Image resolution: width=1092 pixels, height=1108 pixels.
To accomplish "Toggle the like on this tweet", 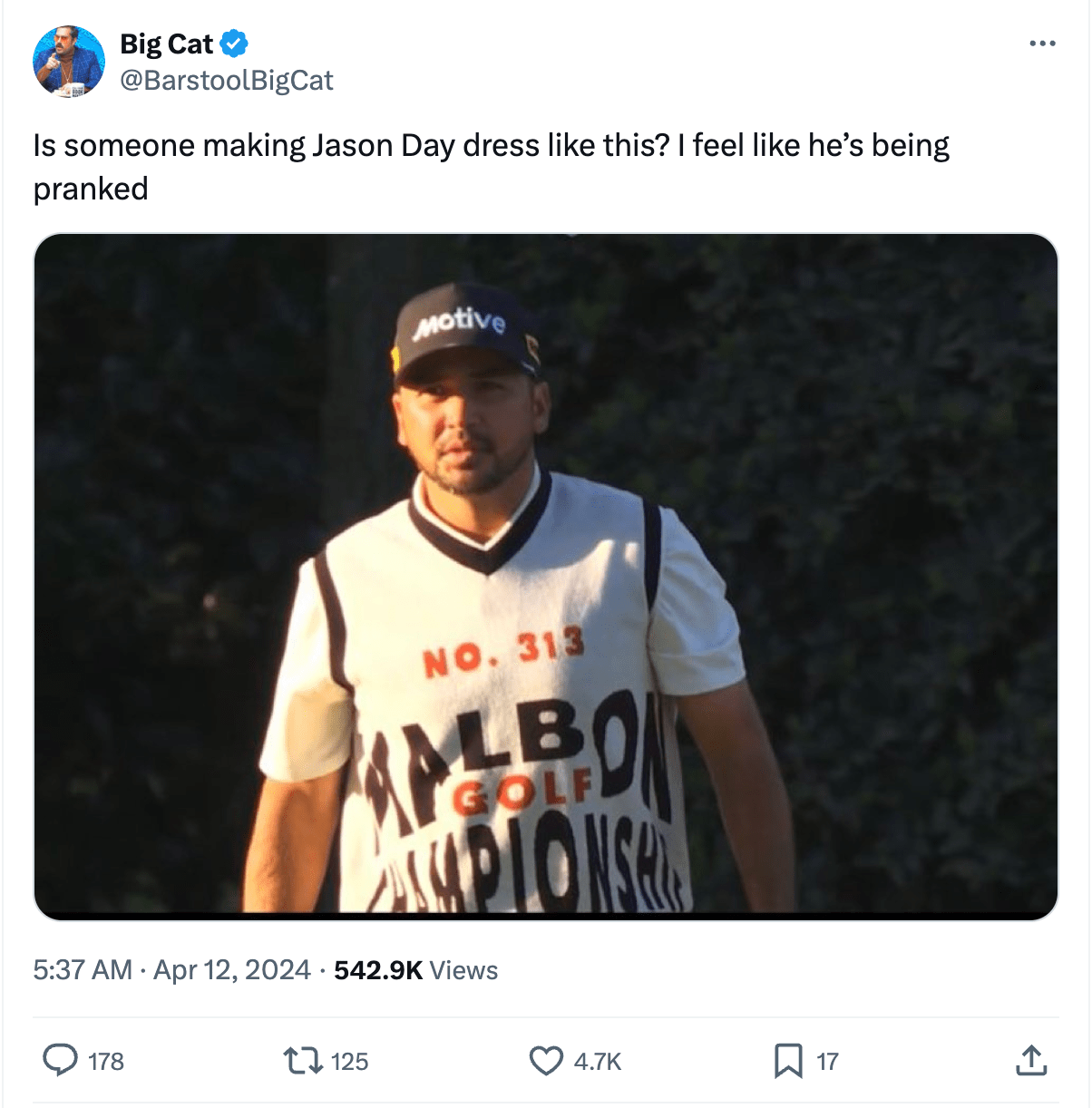I will (x=545, y=1059).
